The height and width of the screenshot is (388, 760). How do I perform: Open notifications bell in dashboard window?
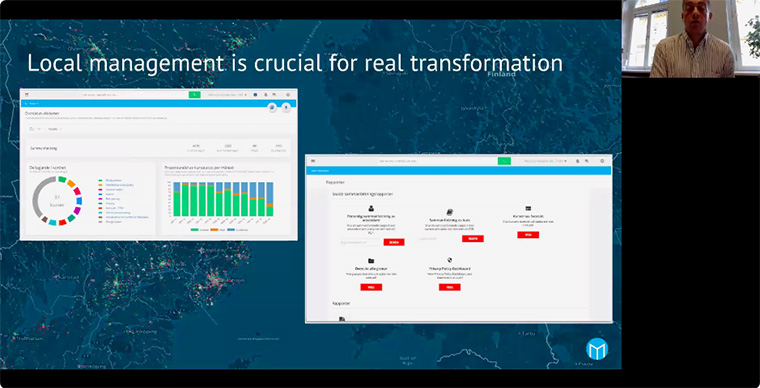(x=266, y=95)
